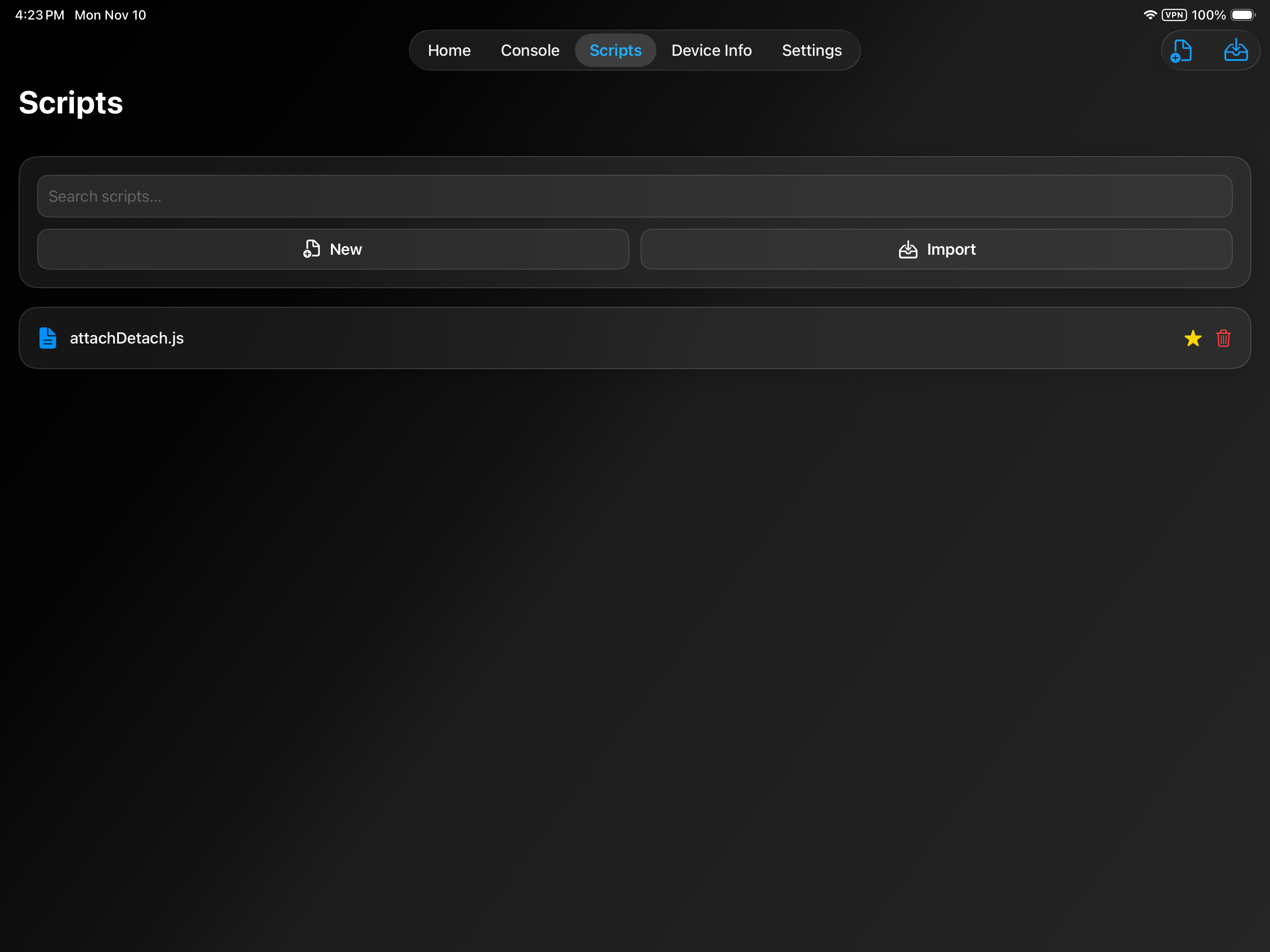Image resolution: width=1270 pixels, height=952 pixels.
Task: Tap the VPN status indicator
Action: coord(1174,15)
